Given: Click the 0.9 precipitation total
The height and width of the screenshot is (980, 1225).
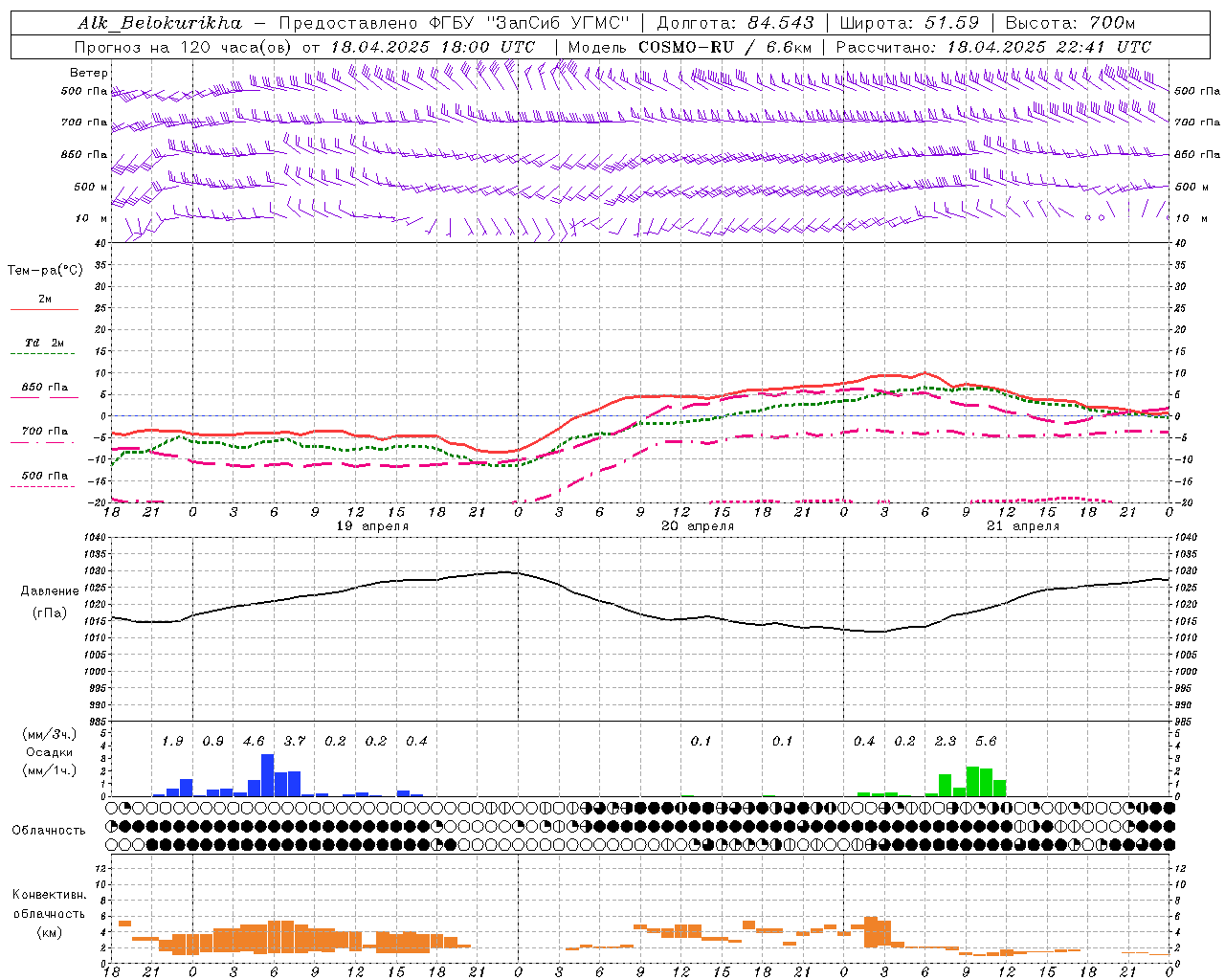Looking at the screenshot, I should (212, 742).
